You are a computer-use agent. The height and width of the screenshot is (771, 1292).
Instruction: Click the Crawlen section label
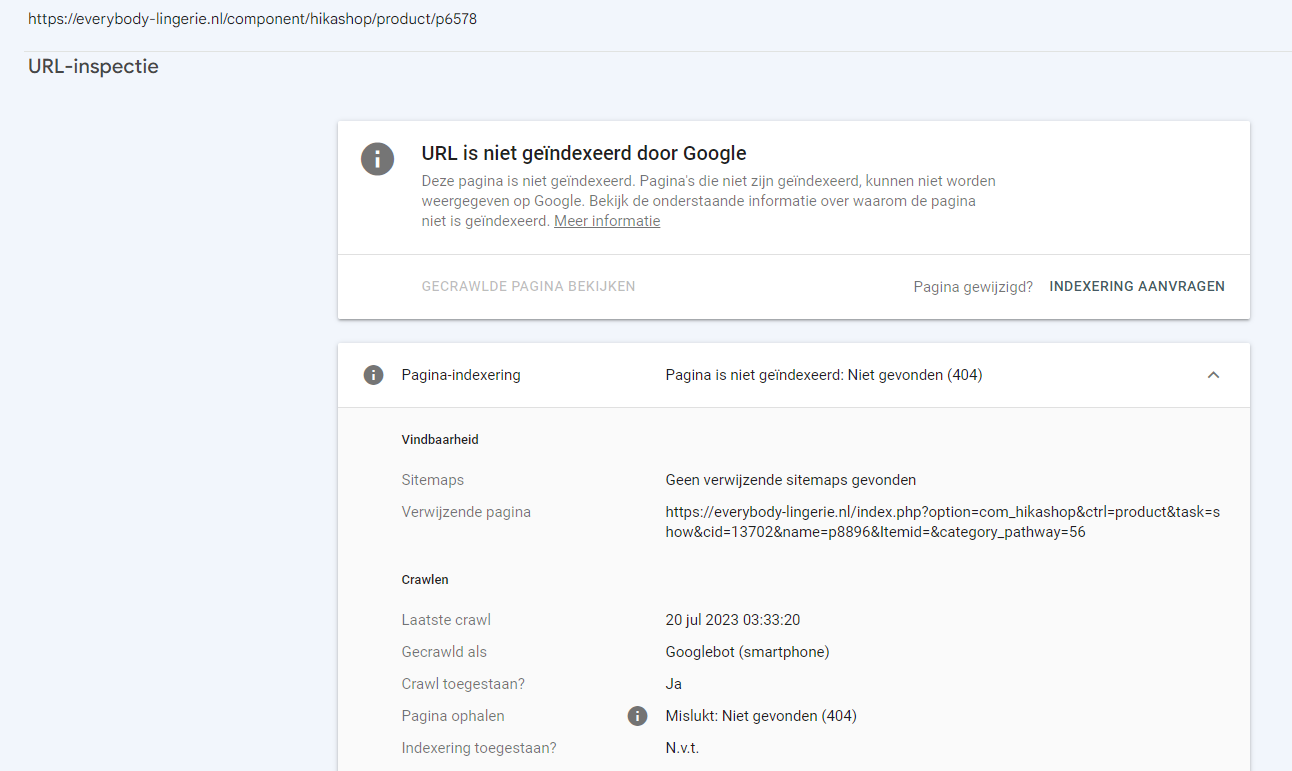pos(425,579)
